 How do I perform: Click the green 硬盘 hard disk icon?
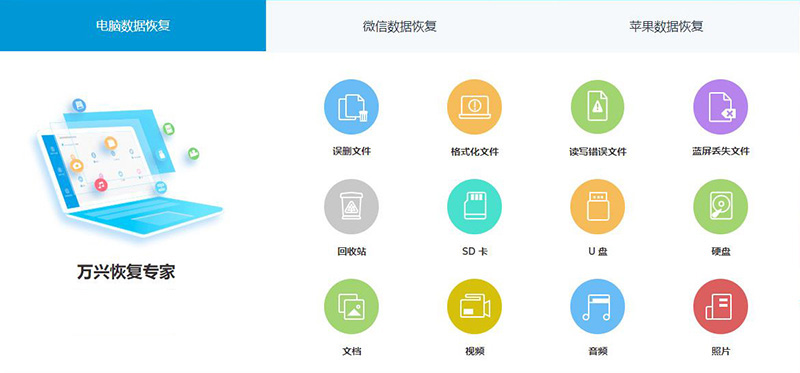[720, 207]
